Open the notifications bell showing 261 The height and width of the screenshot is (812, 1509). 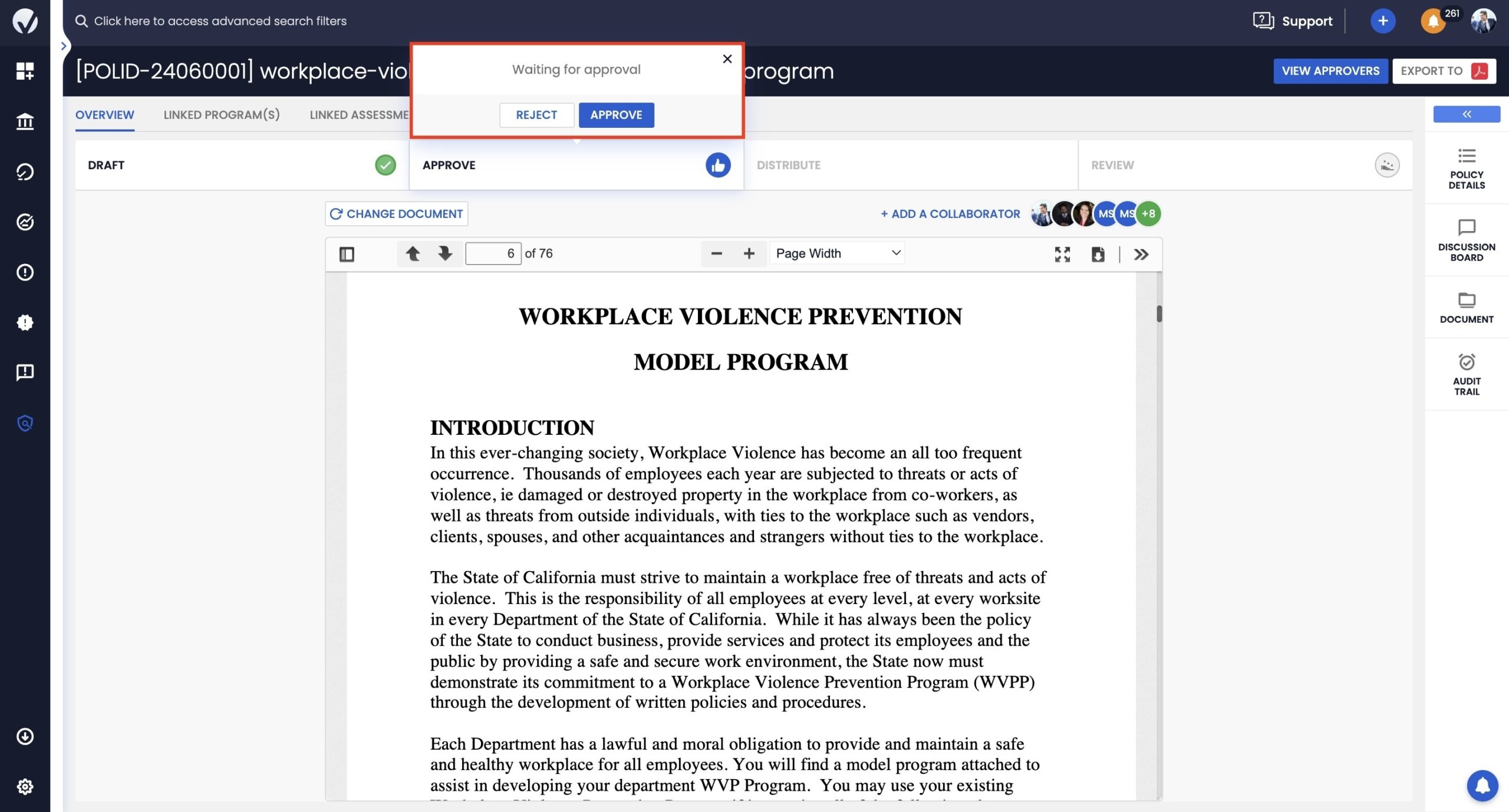pyautogui.click(x=1434, y=22)
